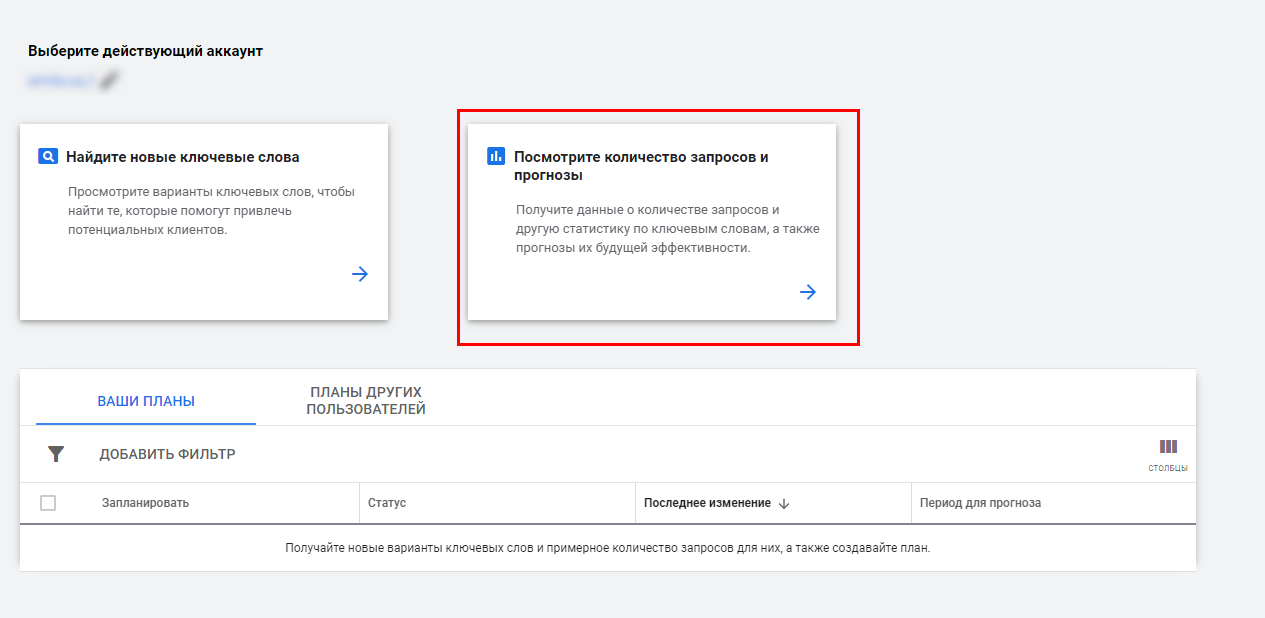1265x618 pixels.
Task: Click the pencil icon beside the account name
Action: click(109, 80)
